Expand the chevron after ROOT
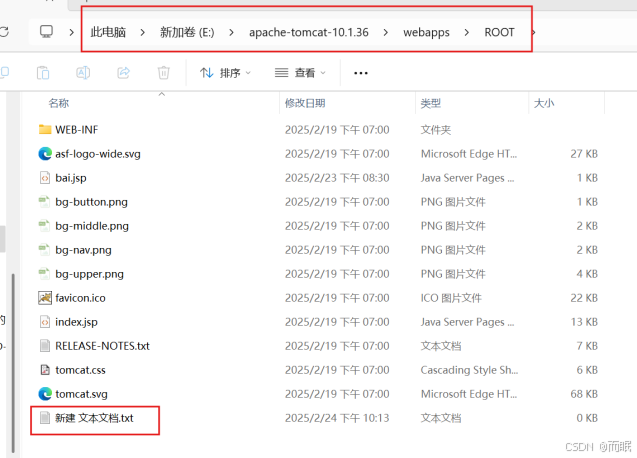This screenshot has height=458, width=637. point(533,32)
